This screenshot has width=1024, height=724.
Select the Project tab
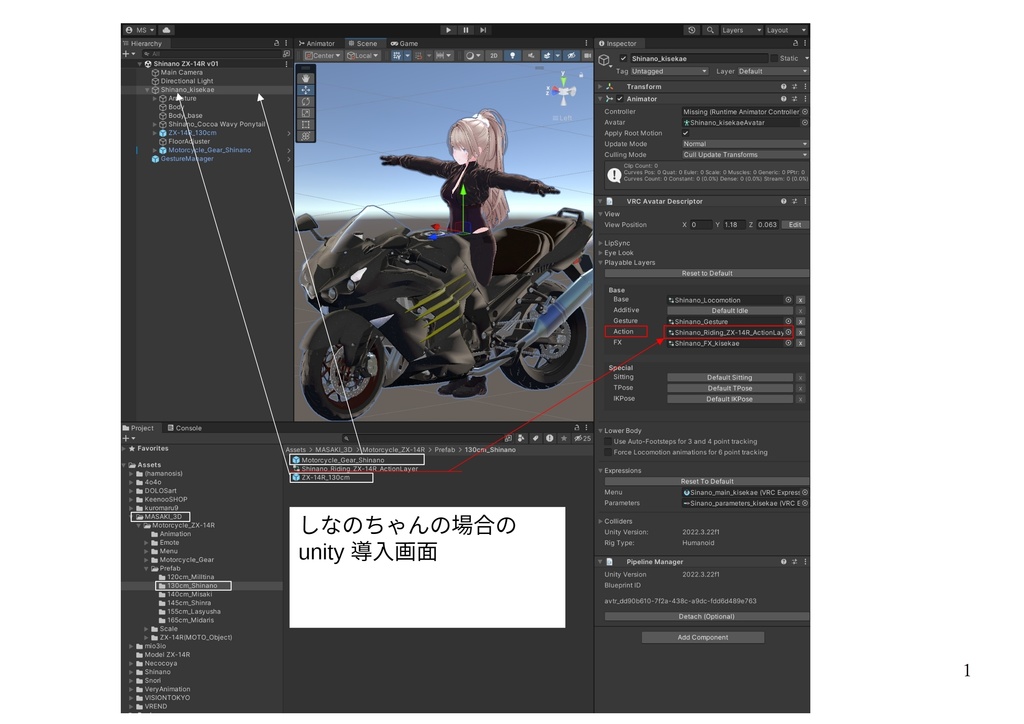(x=138, y=428)
